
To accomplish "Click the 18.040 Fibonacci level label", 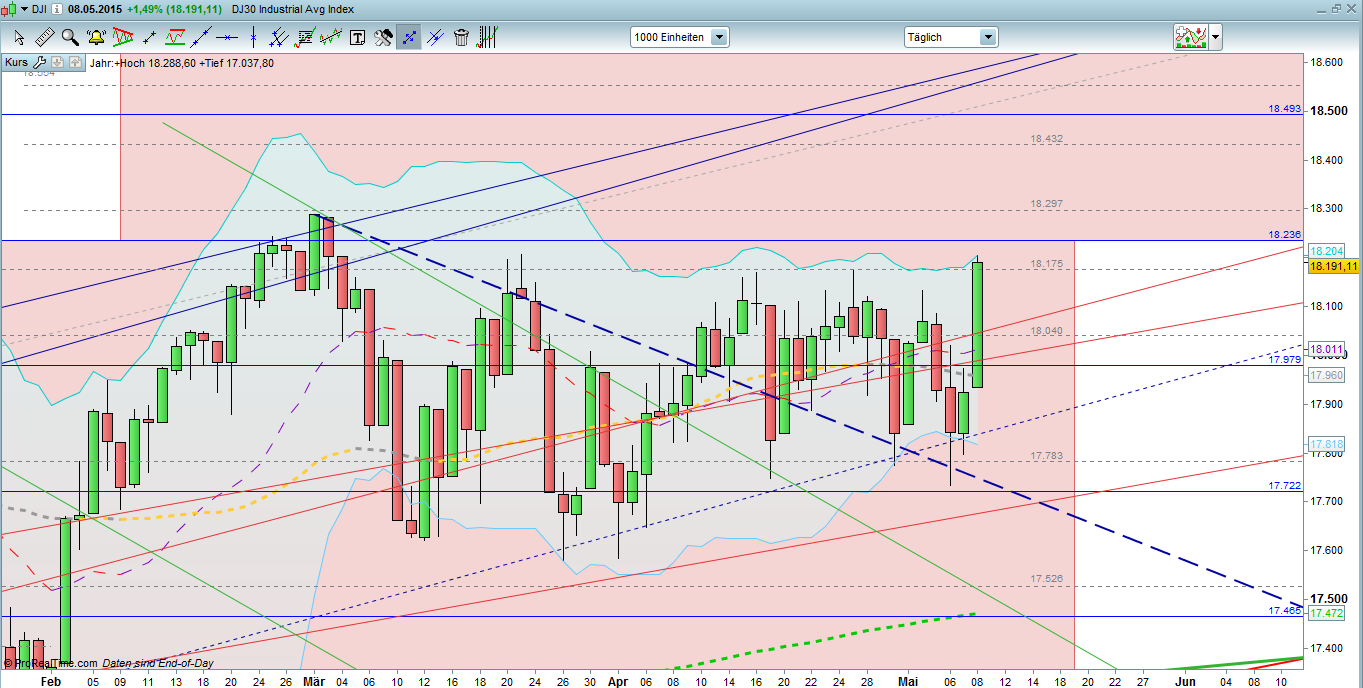I will [1046, 331].
